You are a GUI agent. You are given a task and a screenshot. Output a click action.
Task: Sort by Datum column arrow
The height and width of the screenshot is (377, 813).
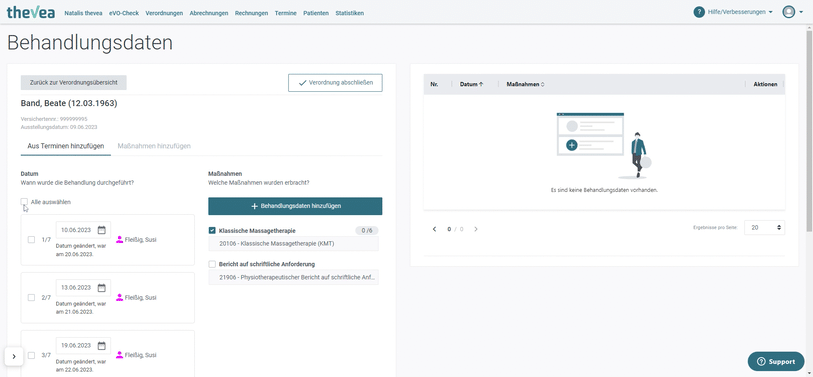[481, 84]
